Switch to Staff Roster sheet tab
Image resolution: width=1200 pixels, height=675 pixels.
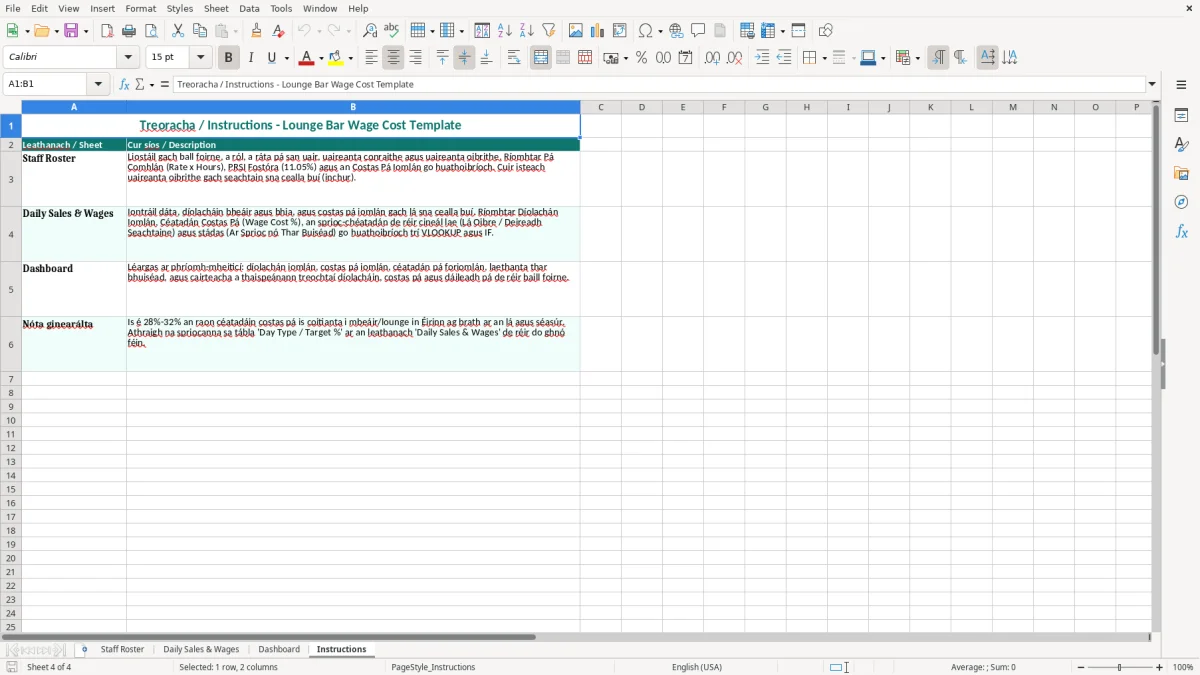point(122,650)
